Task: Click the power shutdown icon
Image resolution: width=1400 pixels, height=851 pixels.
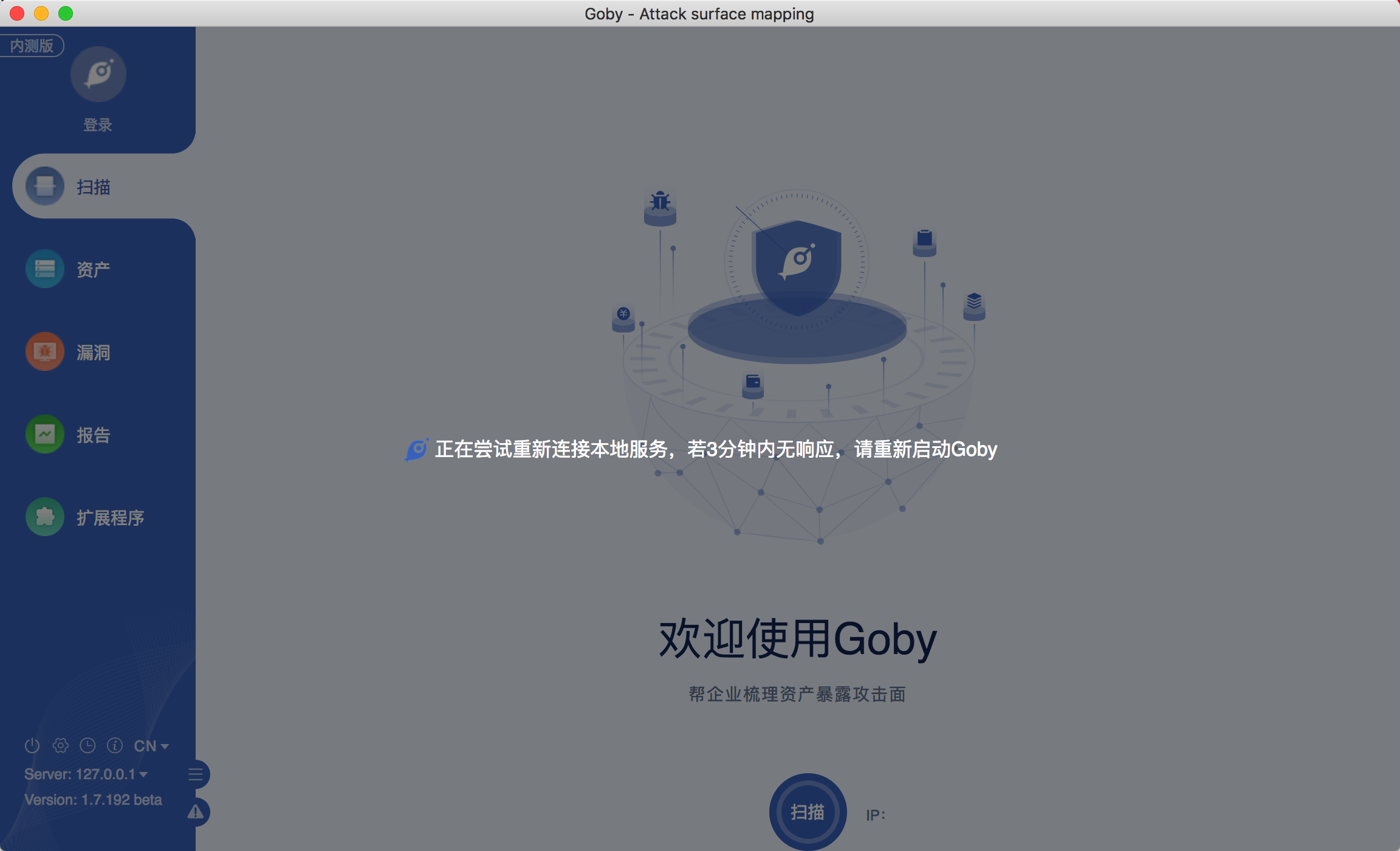Action: [32, 745]
